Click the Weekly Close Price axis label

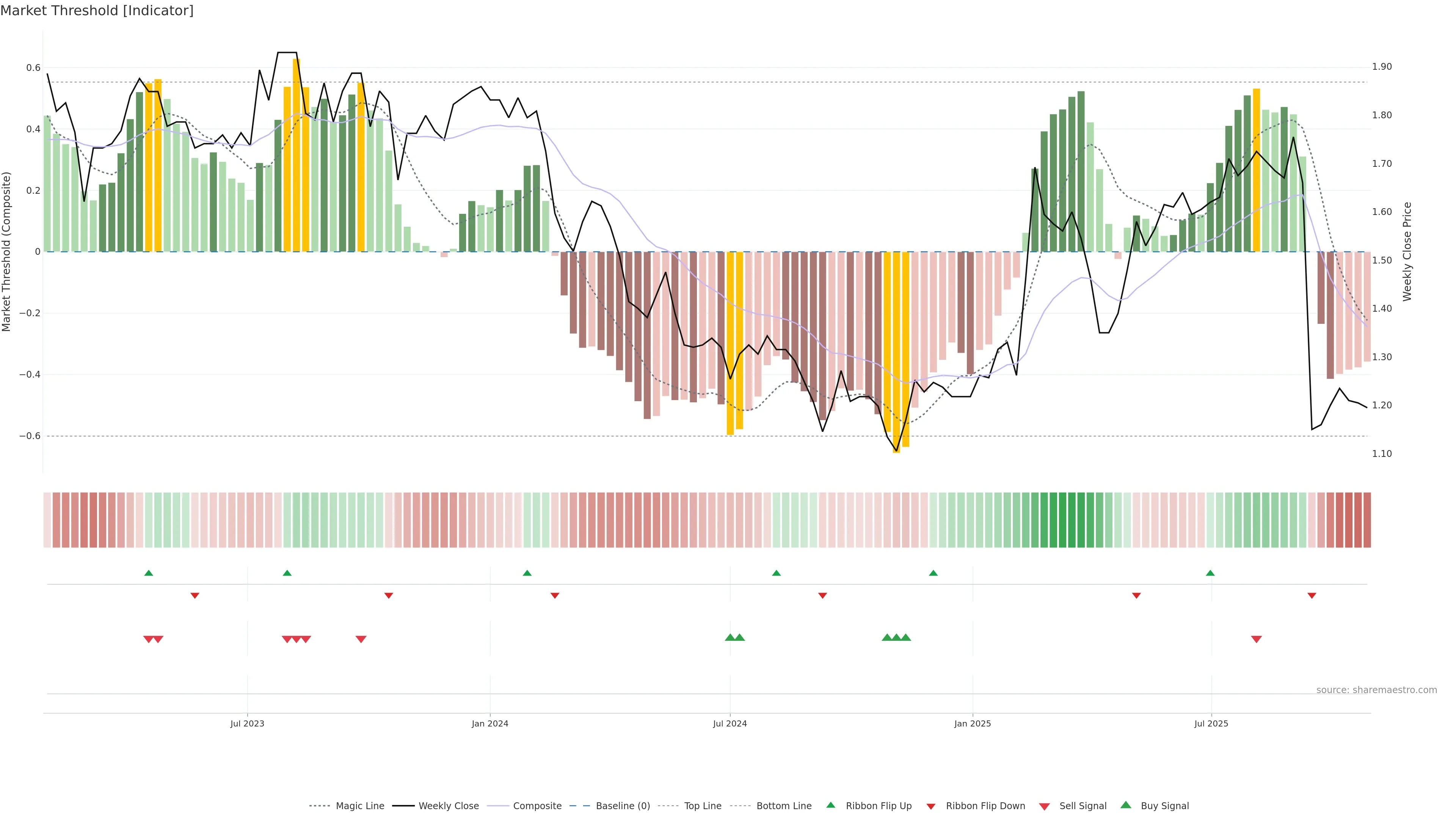[x=1407, y=251]
